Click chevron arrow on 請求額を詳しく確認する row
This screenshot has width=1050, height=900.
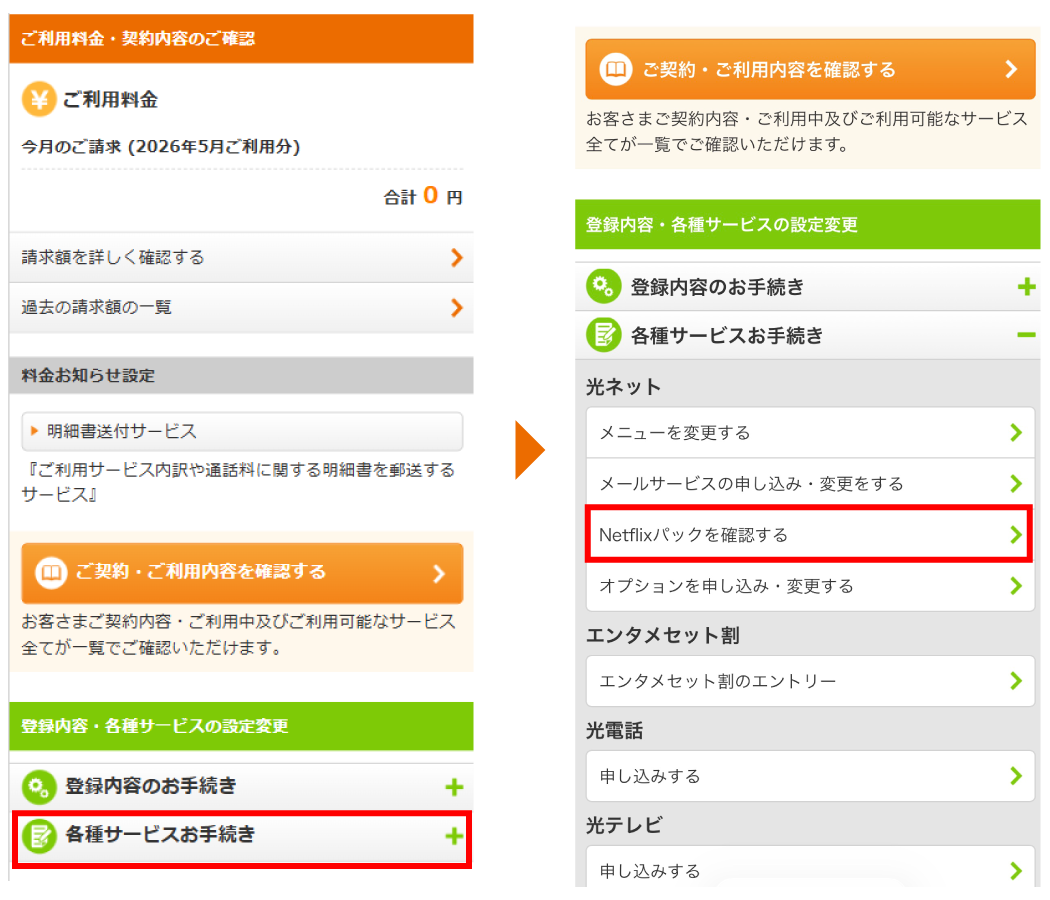coord(457,258)
